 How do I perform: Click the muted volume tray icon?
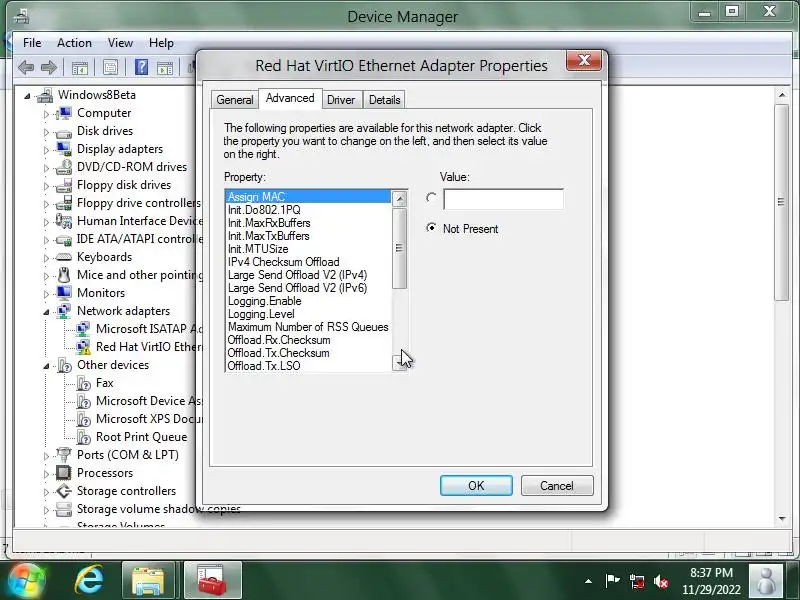(x=661, y=581)
